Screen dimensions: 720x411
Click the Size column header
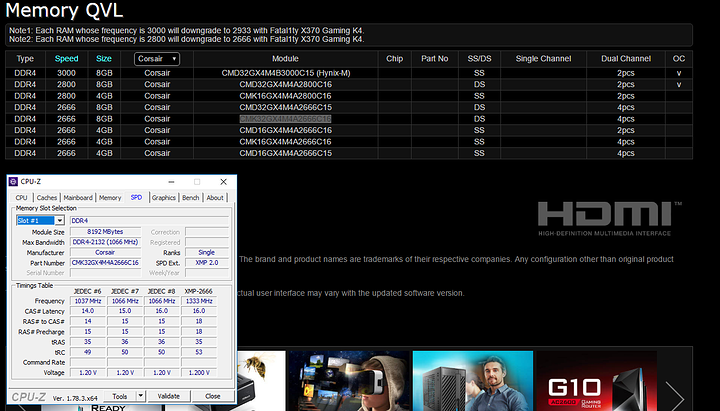click(104, 59)
